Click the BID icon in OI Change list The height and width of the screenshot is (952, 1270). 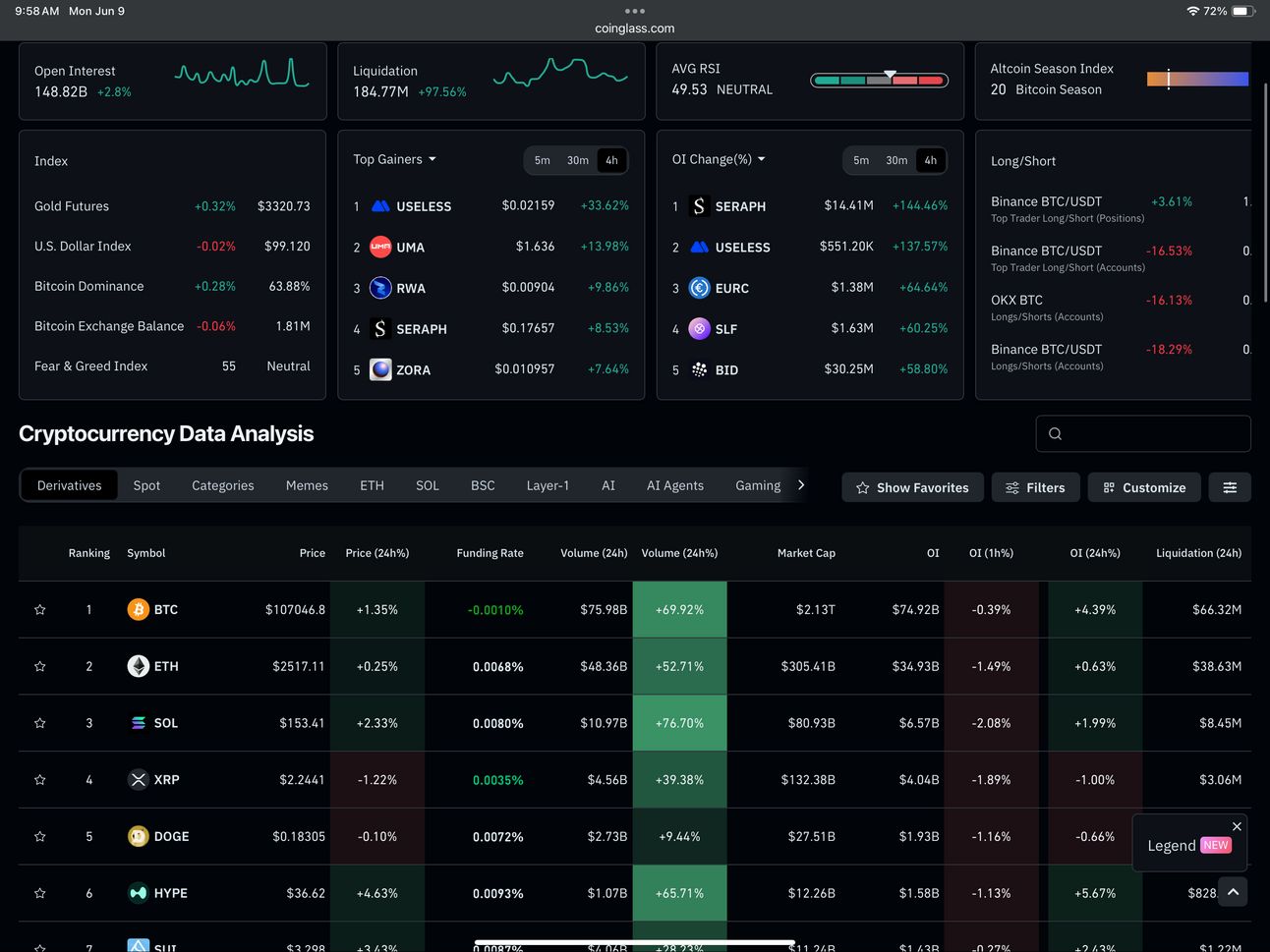(699, 369)
